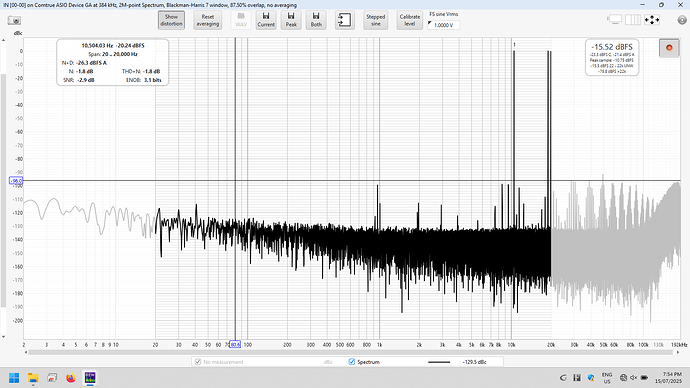
Task: Toggle the Show distortion button
Action: pyautogui.click(x=171, y=20)
